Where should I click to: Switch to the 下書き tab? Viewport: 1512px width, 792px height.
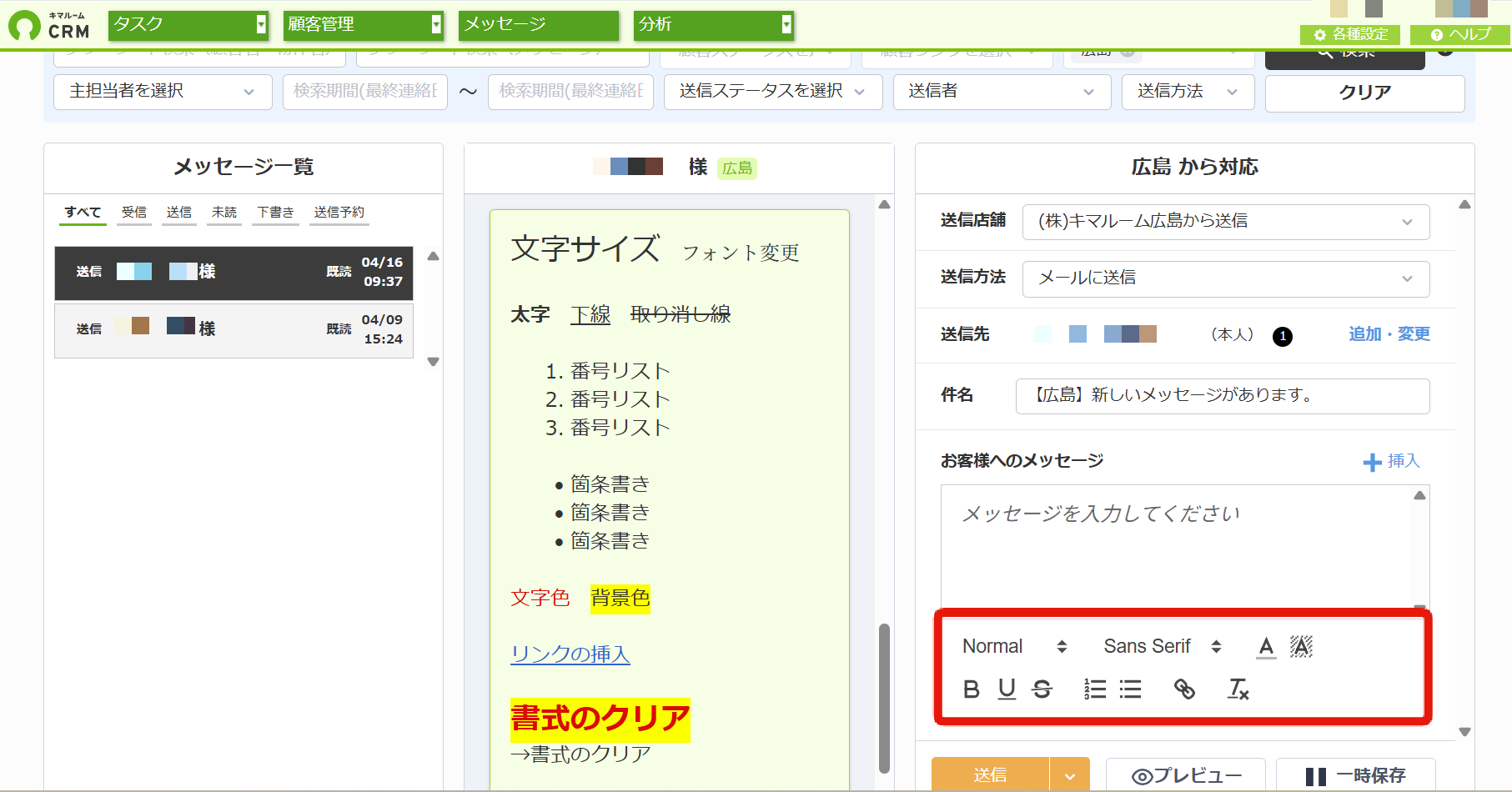(275, 213)
